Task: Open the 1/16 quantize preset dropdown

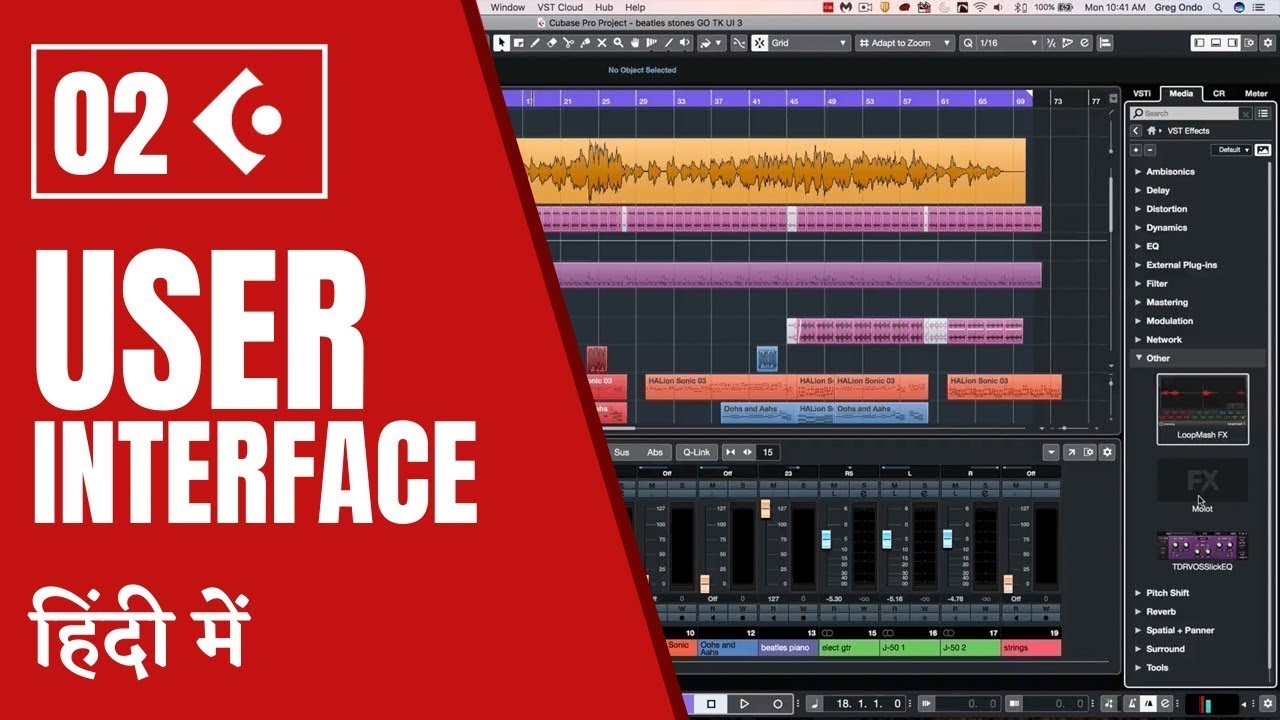Action: click(x=1009, y=43)
